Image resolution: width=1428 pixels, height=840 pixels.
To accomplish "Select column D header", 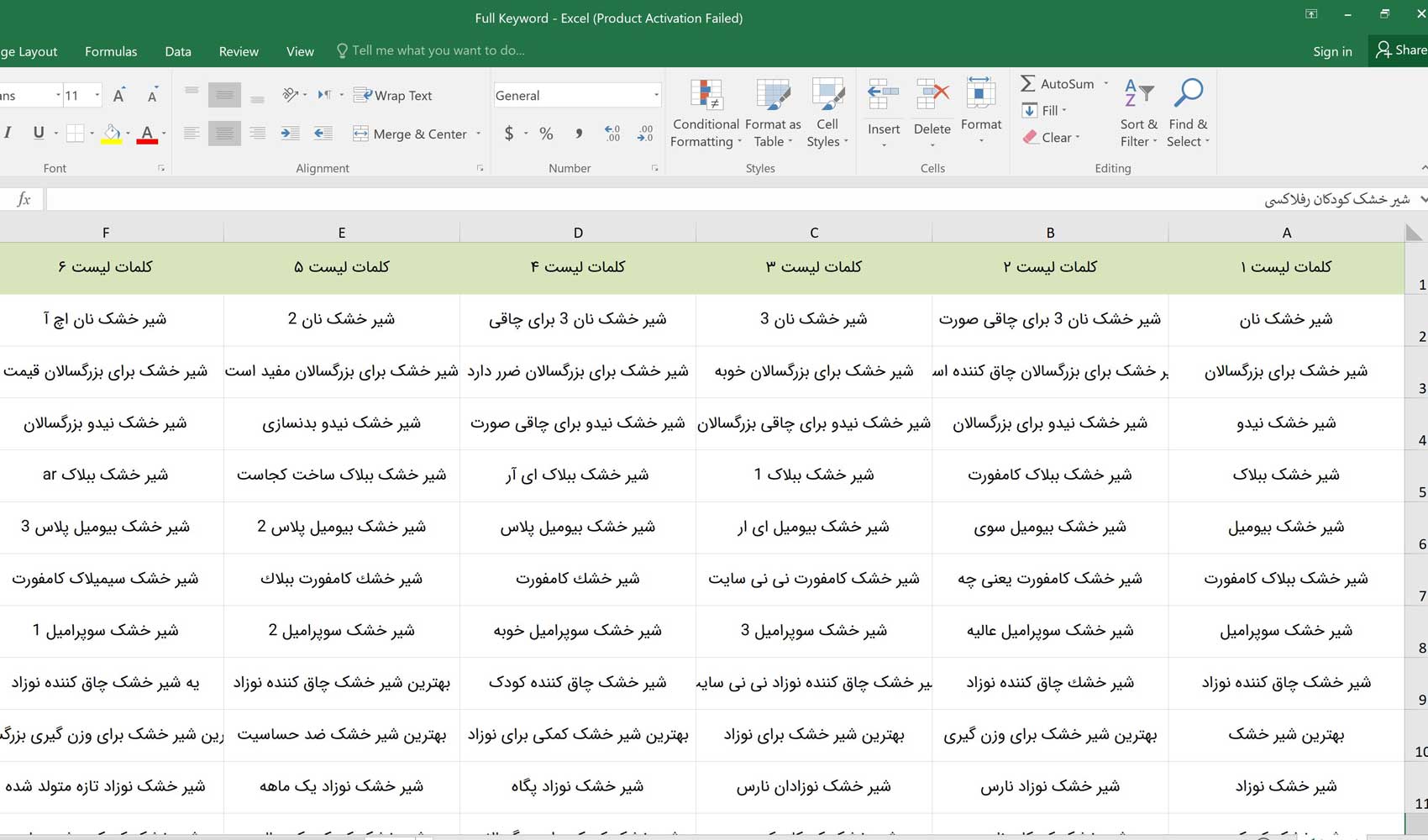I will [578, 233].
